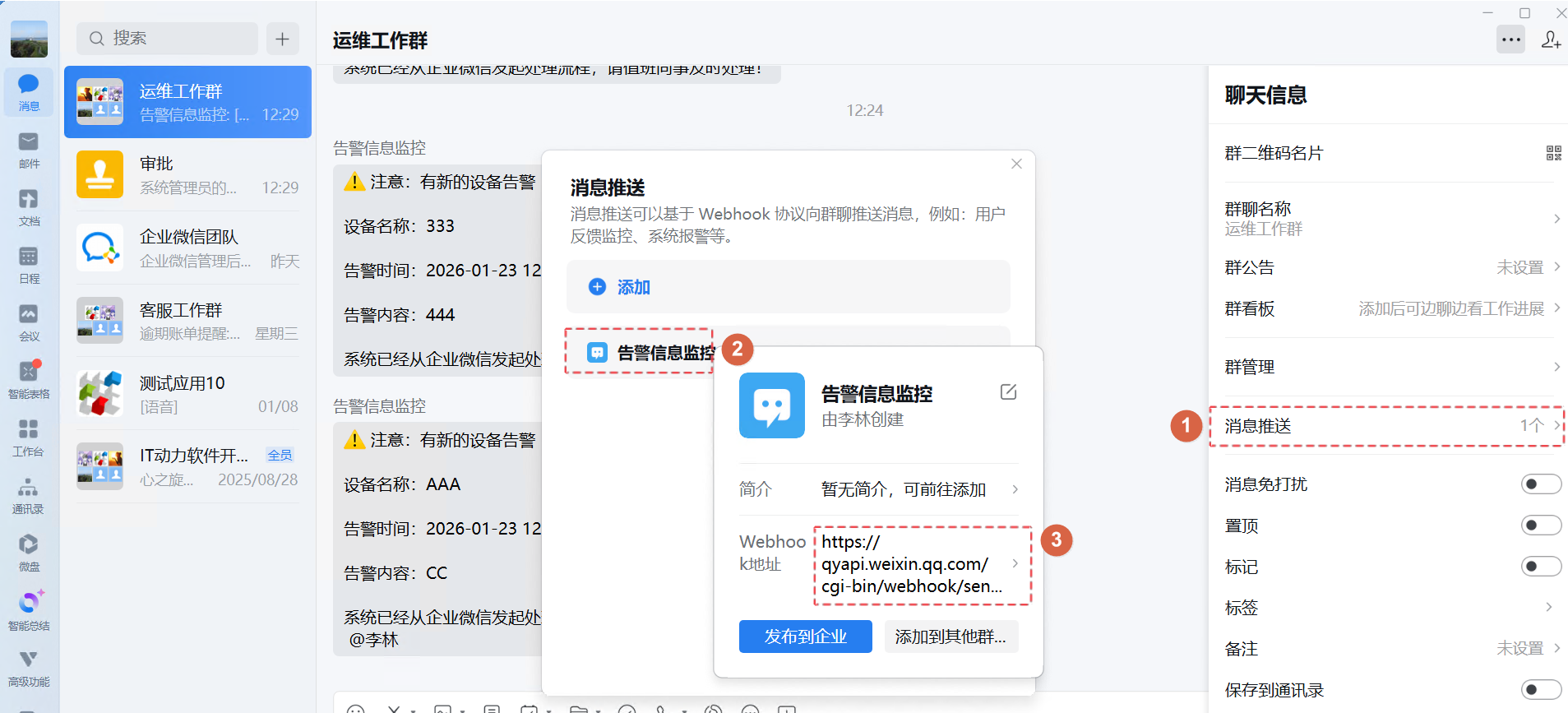Click the add member icon
Image resolution: width=1568 pixels, height=713 pixels.
(1551, 39)
